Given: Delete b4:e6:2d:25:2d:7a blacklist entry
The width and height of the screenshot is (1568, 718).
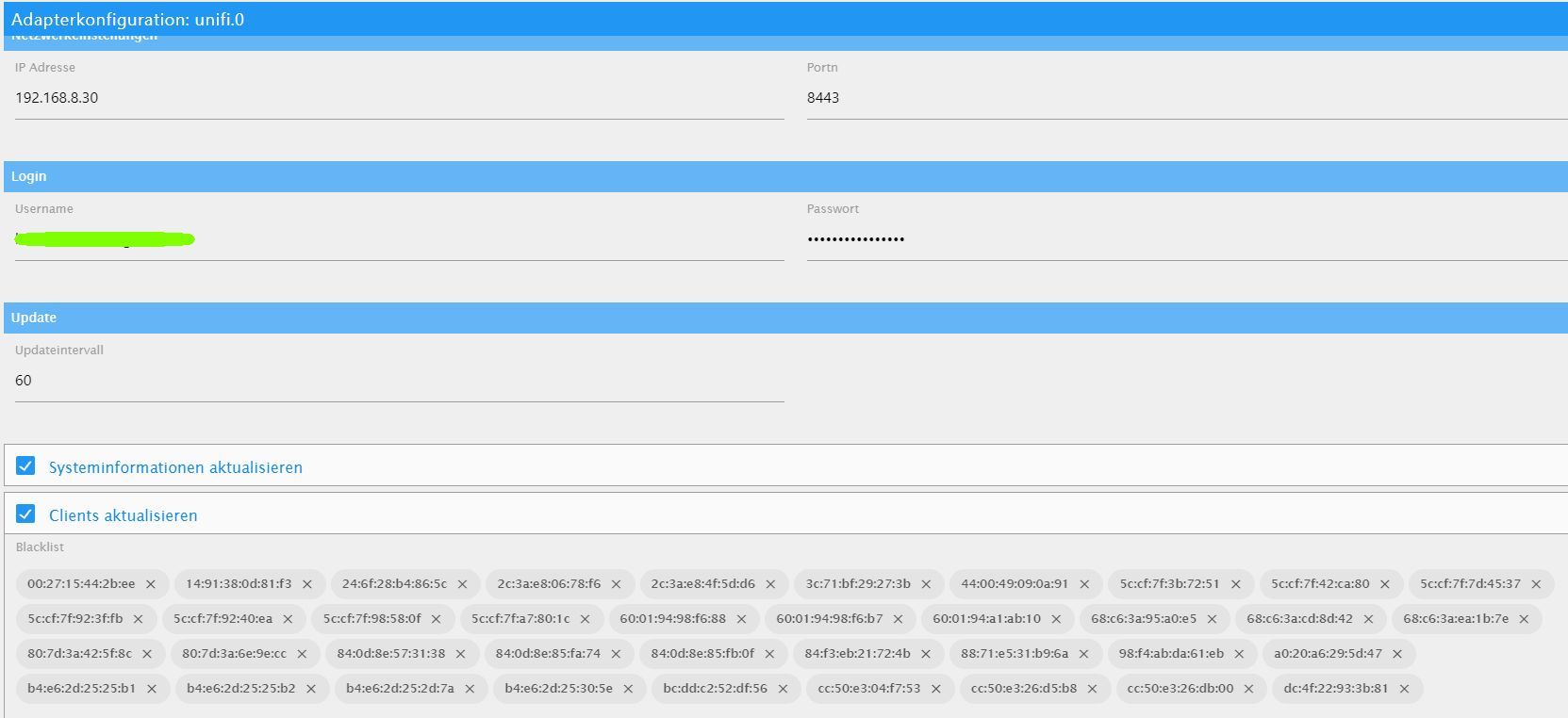Looking at the screenshot, I should [470, 689].
